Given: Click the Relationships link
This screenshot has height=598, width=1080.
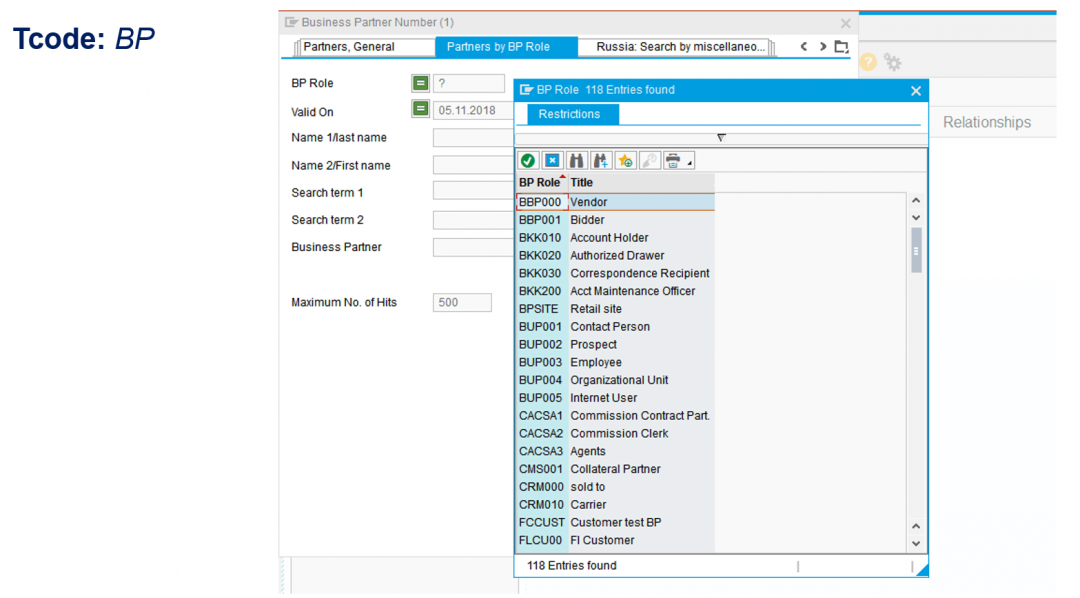Looking at the screenshot, I should 986,122.
